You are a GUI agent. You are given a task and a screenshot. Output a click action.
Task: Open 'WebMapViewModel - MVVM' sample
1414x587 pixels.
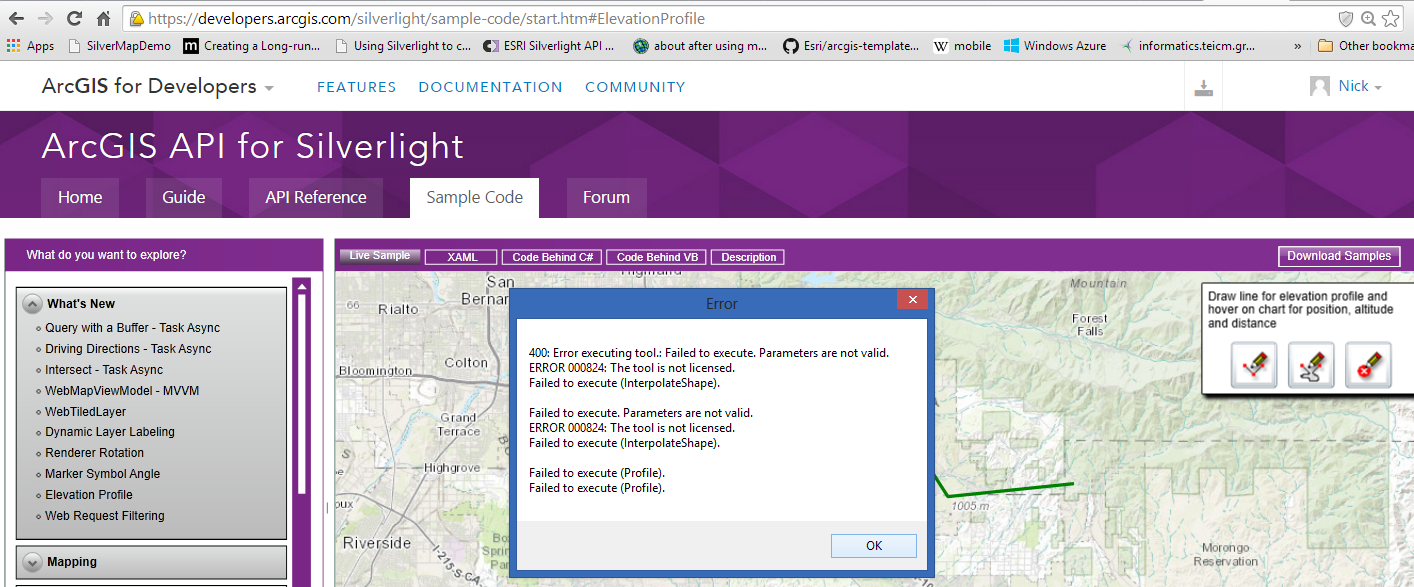122,391
